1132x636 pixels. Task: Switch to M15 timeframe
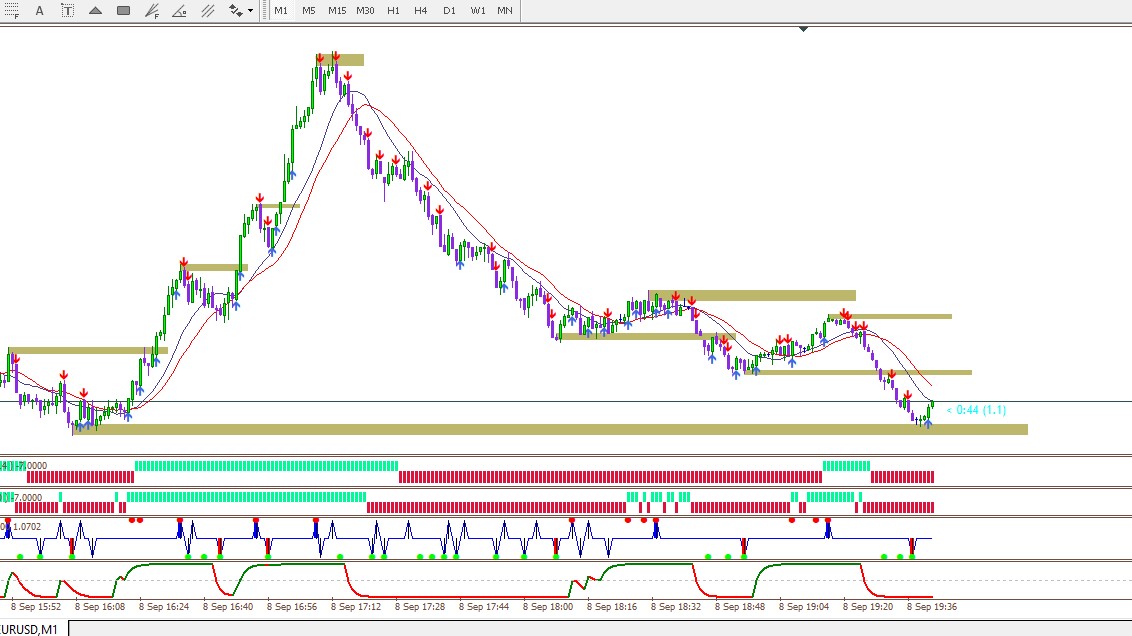pos(337,10)
